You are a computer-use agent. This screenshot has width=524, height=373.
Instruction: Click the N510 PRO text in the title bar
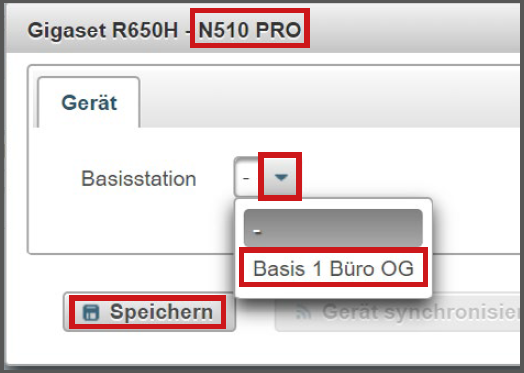pyautogui.click(x=250, y=30)
